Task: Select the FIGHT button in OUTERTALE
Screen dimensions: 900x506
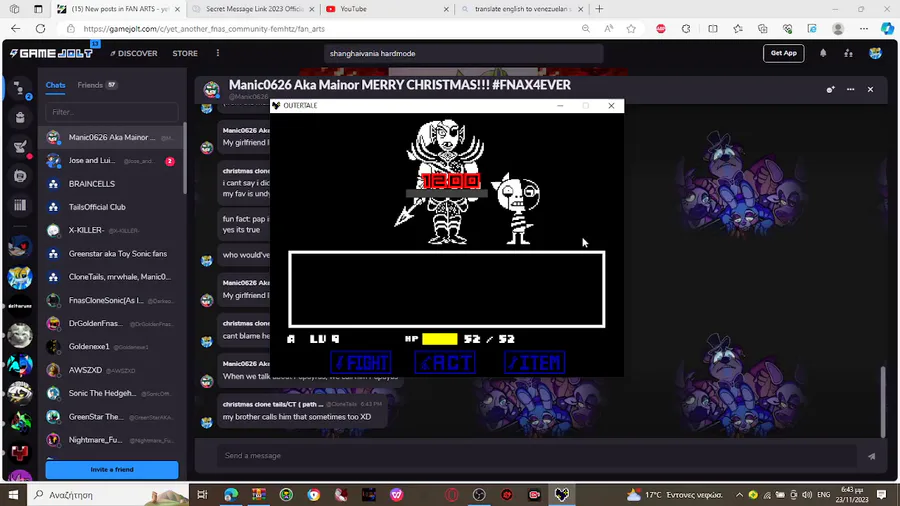Action: click(361, 363)
